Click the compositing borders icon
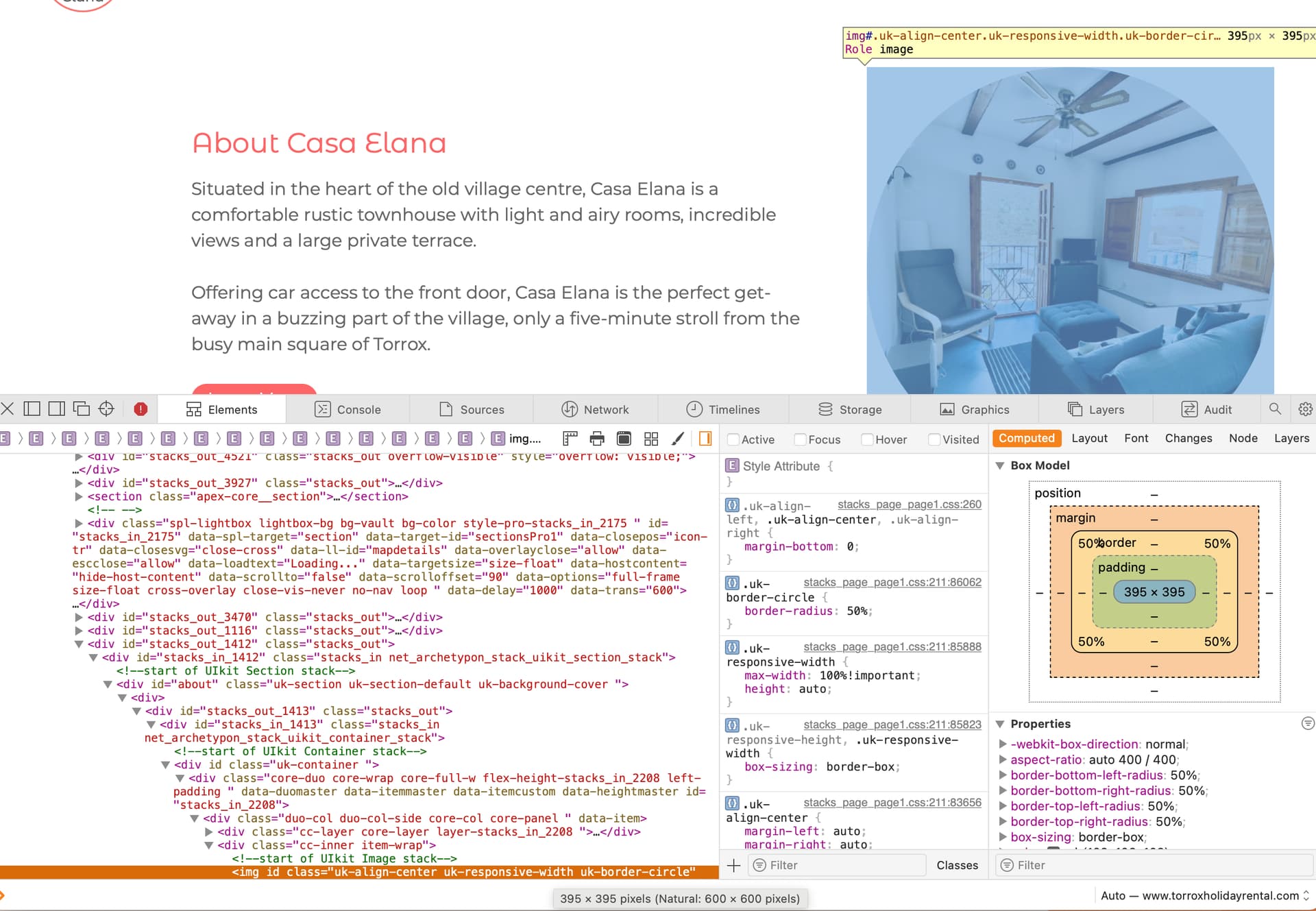The width and height of the screenshot is (1316, 911). (624, 439)
